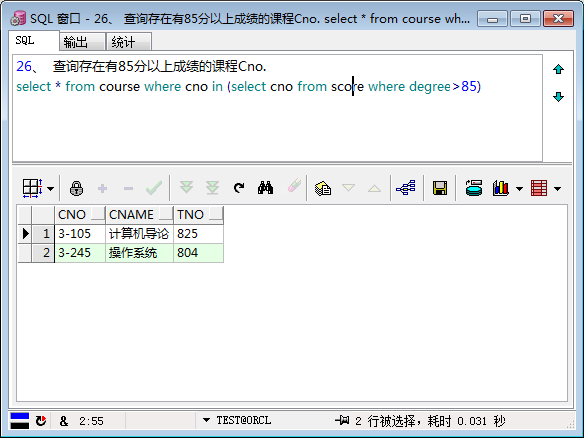Viewport: 584px width, 438px height.
Task: Fetch next page double-arrow icon
Action: tap(186, 187)
